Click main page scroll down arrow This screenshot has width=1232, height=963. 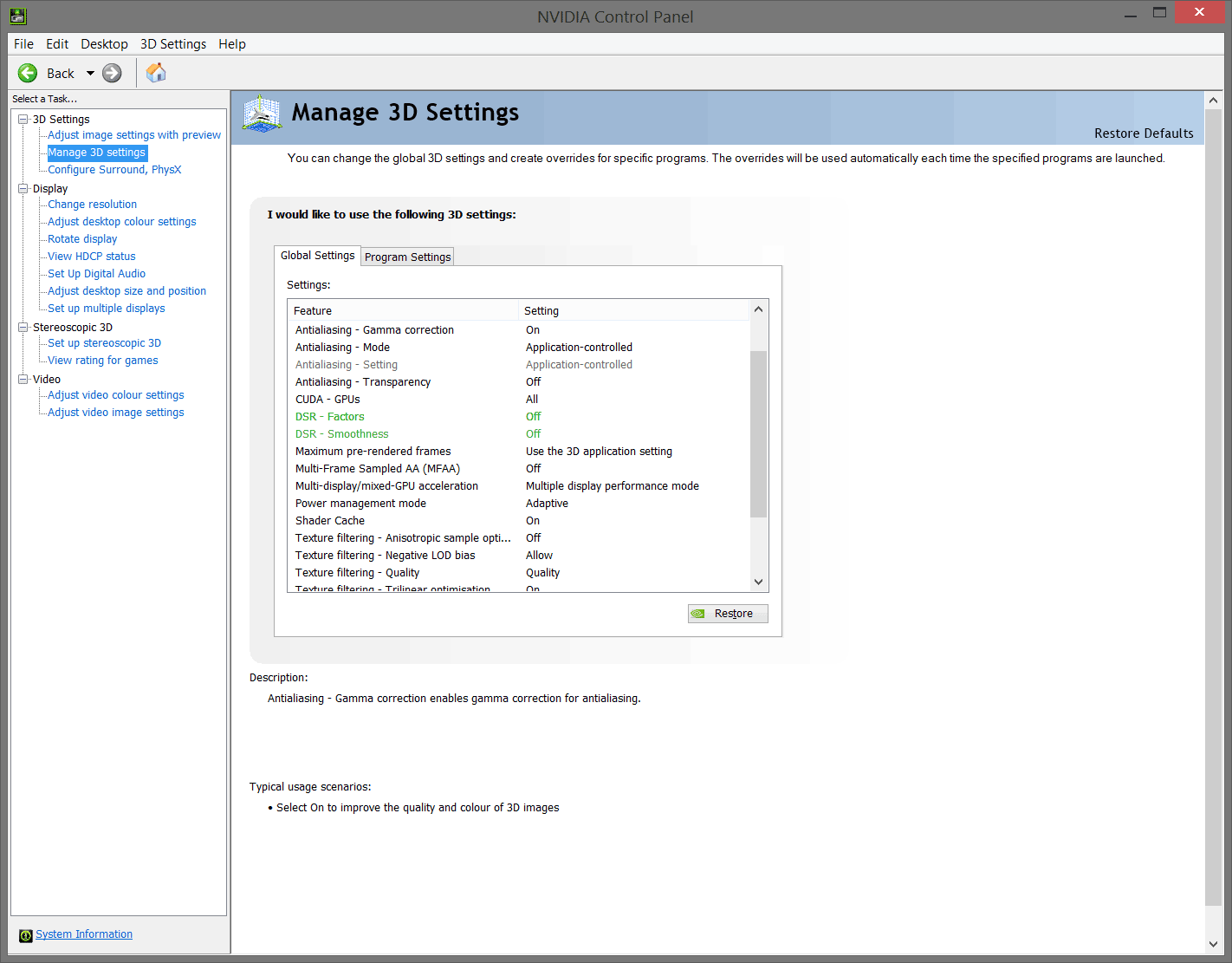1213,944
